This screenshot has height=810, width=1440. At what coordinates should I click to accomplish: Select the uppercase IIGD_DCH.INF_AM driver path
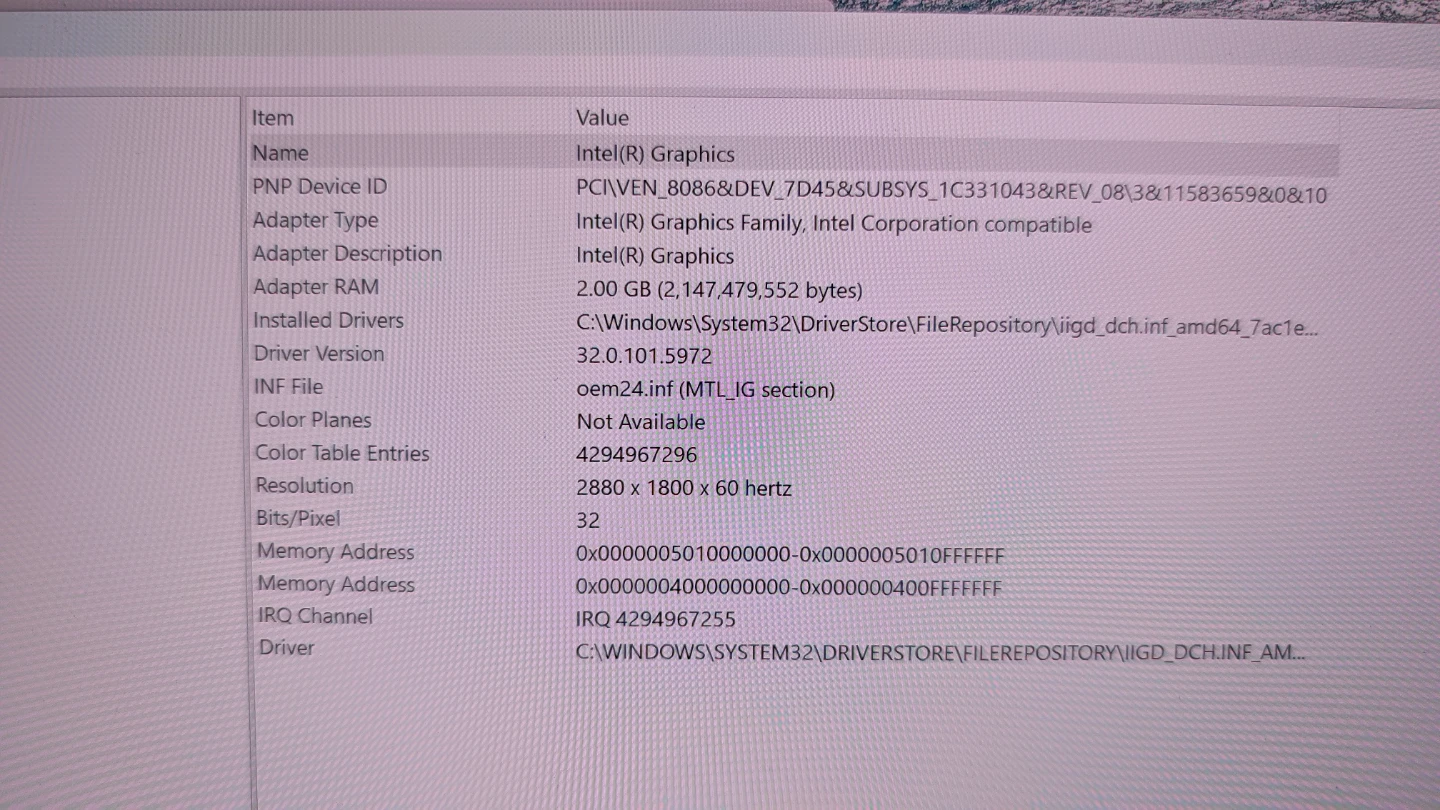[x=940, y=653]
